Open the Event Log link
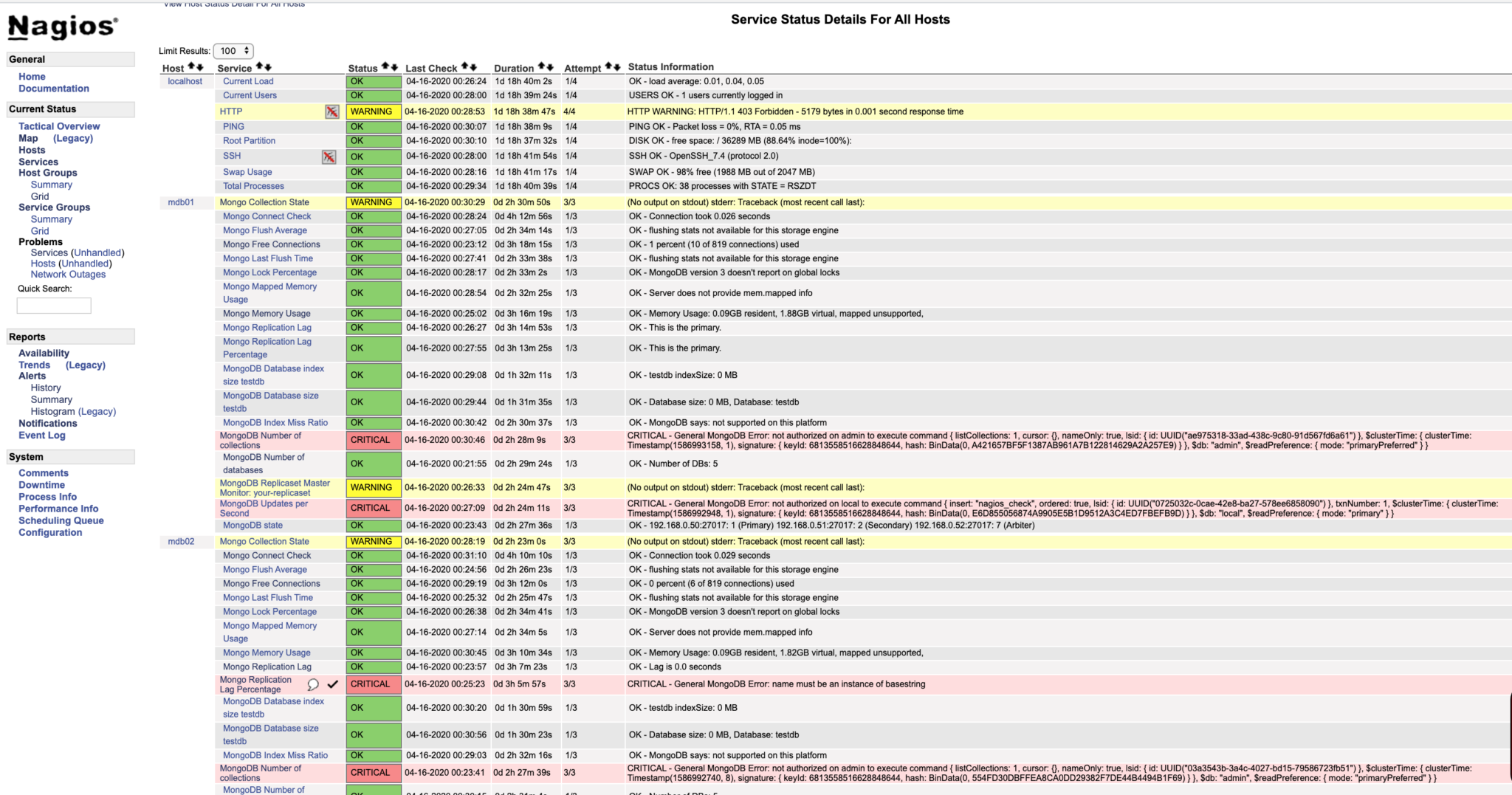The height and width of the screenshot is (795, 1512). click(x=41, y=436)
